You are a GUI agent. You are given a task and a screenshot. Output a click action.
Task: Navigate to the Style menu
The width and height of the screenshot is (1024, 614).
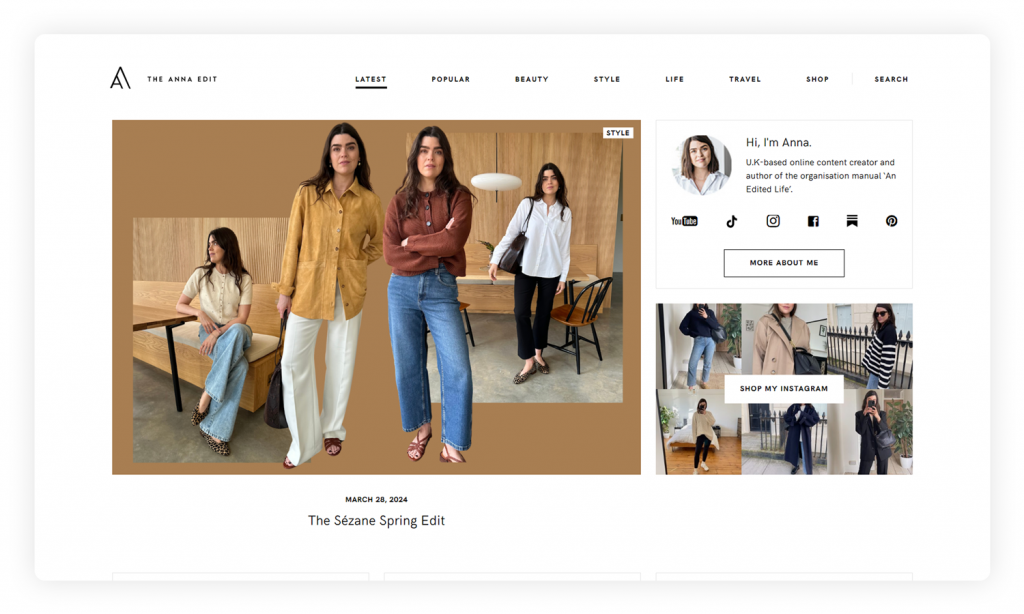point(607,79)
